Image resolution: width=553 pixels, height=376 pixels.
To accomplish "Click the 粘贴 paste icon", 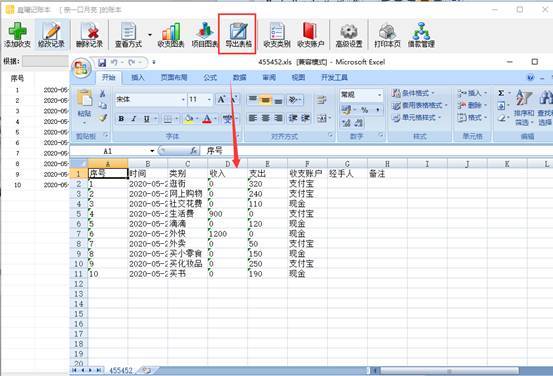I will click(x=85, y=98).
